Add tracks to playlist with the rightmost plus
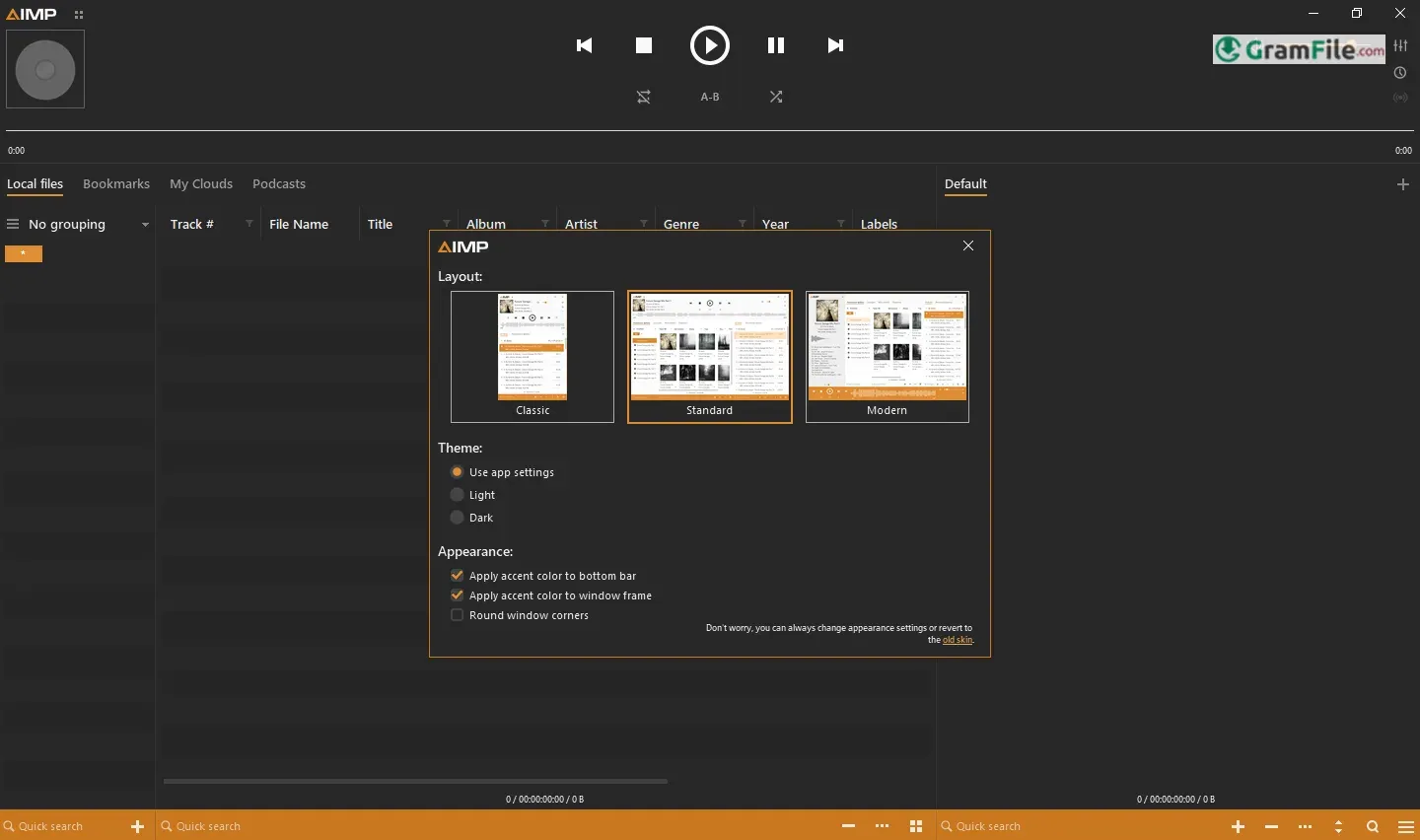The image size is (1420, 840). tap(1238, 826)
